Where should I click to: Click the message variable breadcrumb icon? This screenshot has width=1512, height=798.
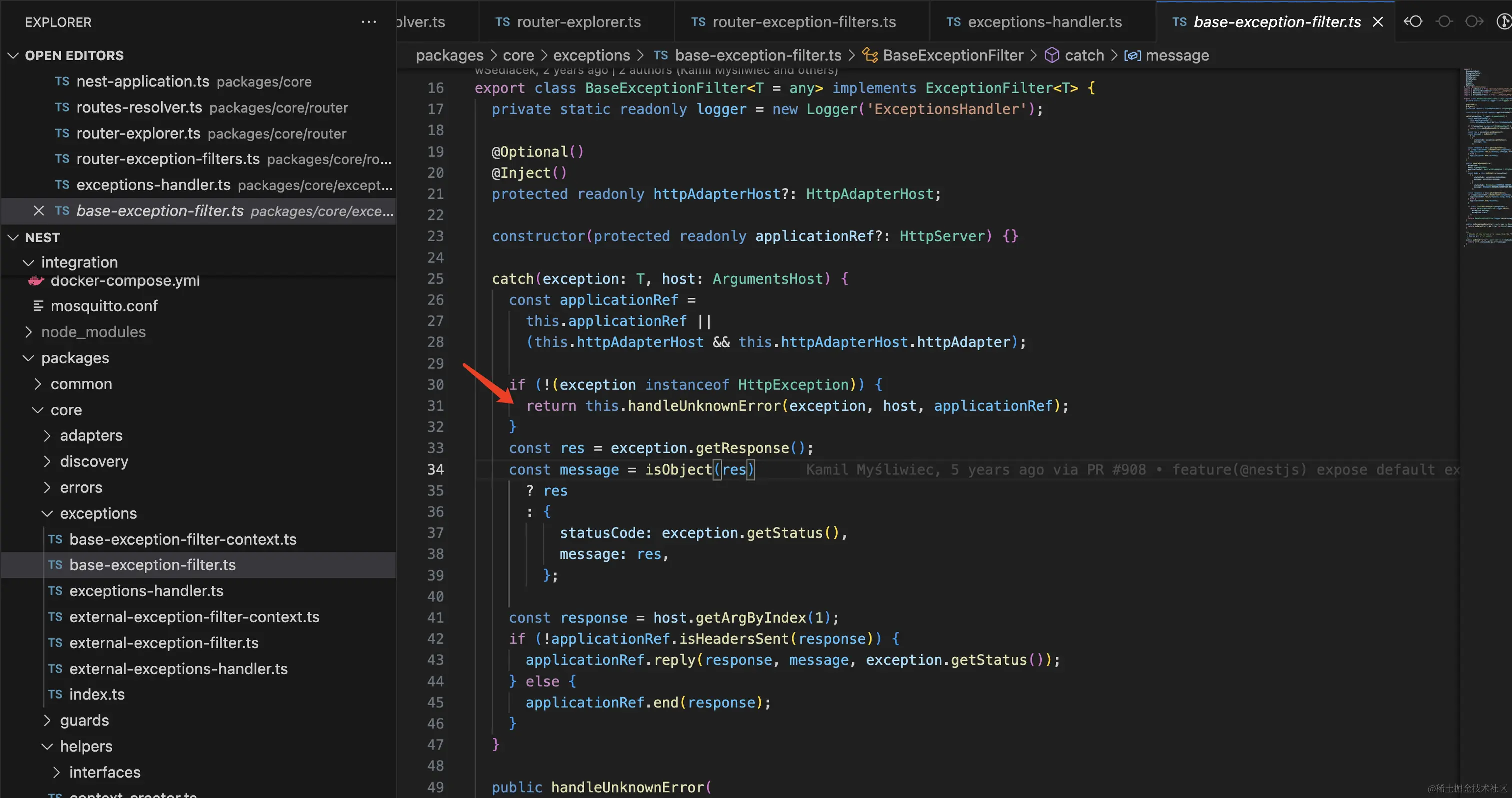pyautogui.click(x=1132, y=55)
